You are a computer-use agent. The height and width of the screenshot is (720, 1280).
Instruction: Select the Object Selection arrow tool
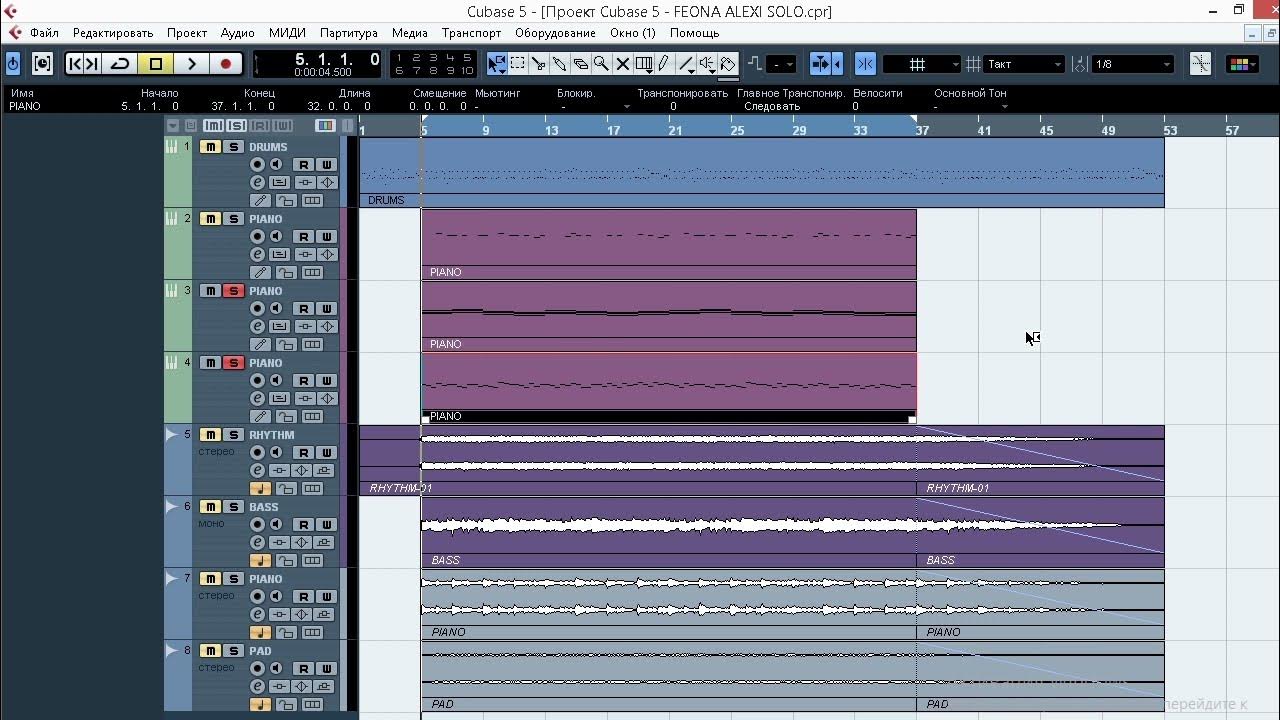tap(497, 63)
